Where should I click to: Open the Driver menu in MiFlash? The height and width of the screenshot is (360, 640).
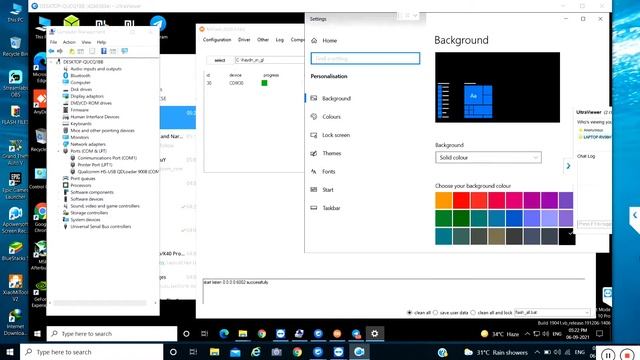pos(244,40)
